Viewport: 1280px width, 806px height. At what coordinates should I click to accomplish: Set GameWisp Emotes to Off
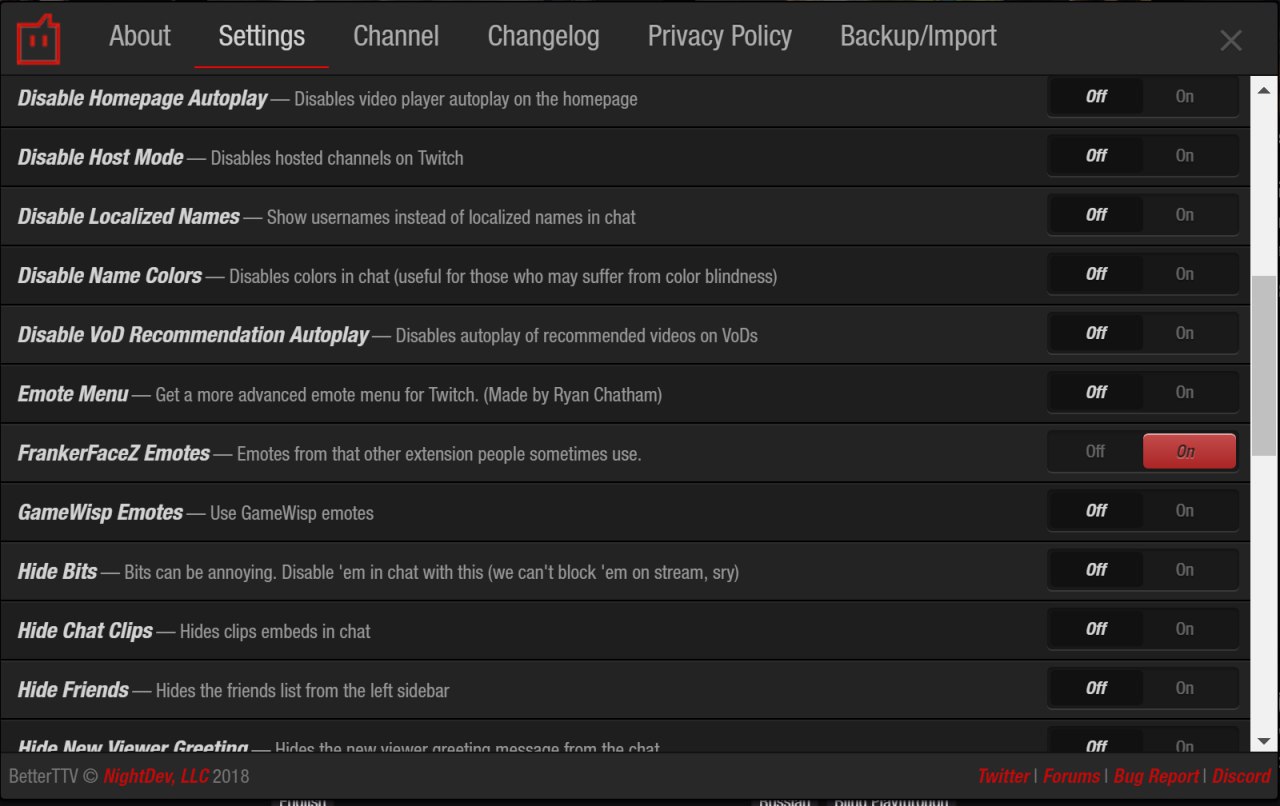tap(1096, 510)
